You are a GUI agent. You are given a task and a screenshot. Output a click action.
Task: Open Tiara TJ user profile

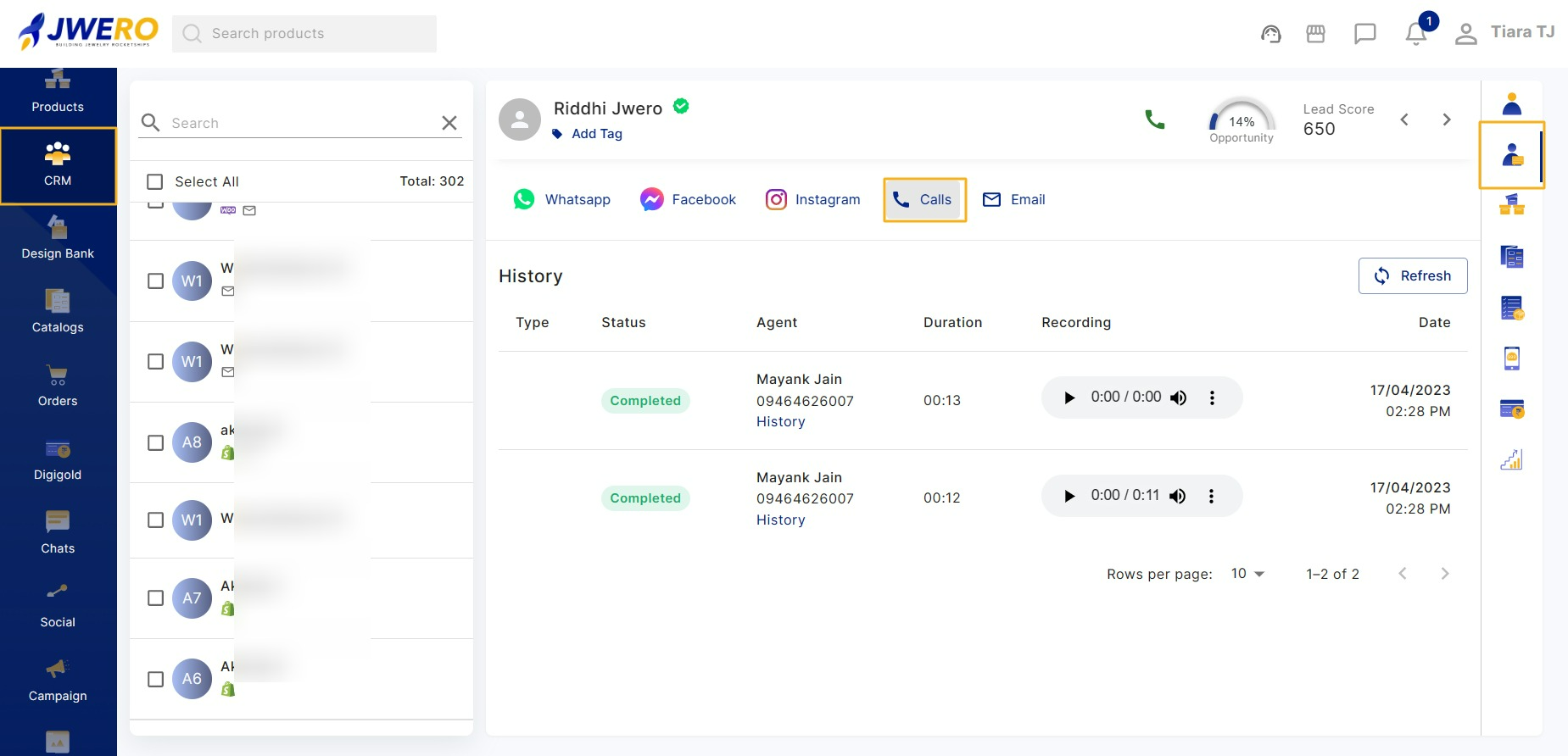(x=1506, y=33)
